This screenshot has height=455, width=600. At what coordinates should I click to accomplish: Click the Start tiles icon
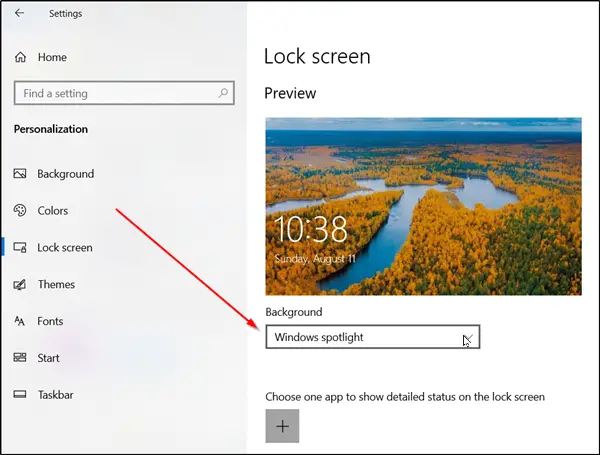coord(20,358)
